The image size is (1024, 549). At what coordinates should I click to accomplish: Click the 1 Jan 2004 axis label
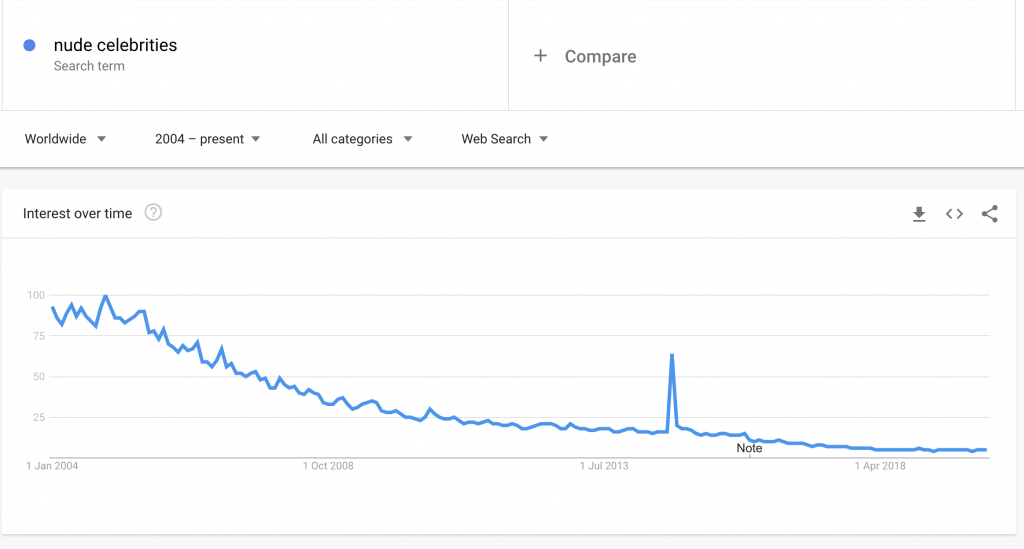coord(52,466)
